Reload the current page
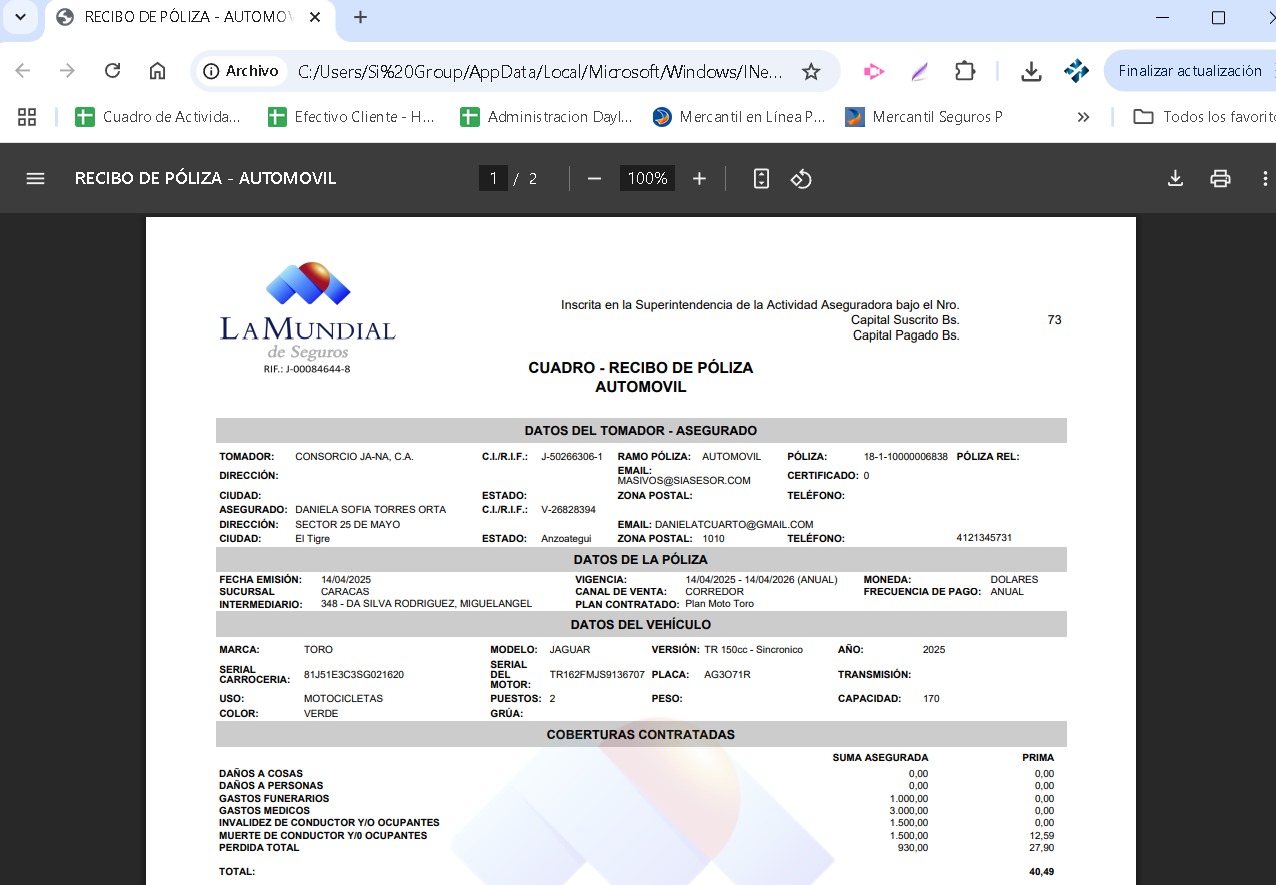1276x885 pixels. coord(112,71)
